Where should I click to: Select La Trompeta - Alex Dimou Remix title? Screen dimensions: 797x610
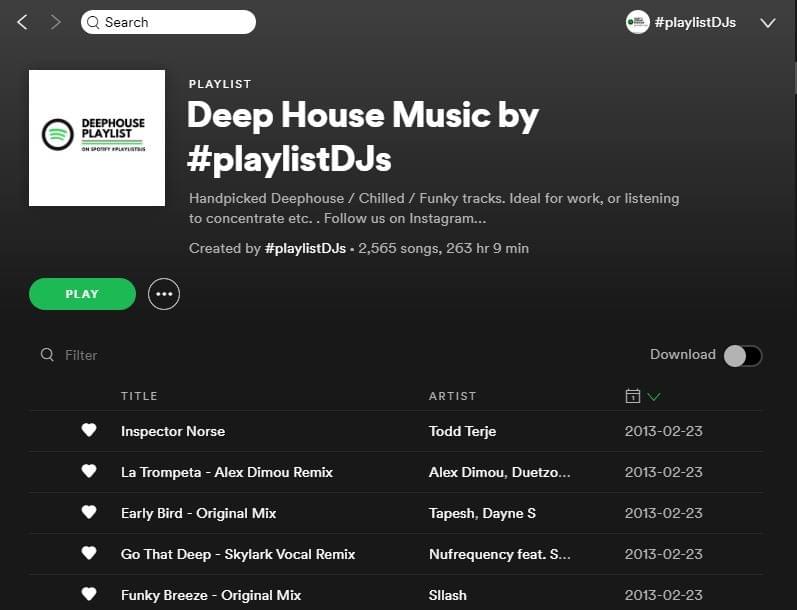click(227, 472)
